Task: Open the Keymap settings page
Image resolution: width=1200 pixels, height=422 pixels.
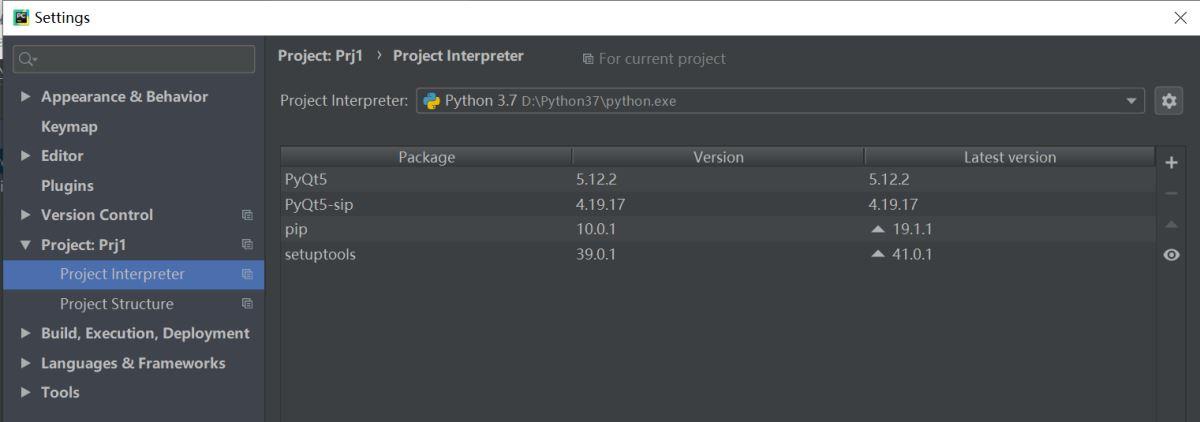Action: point(69,127)
